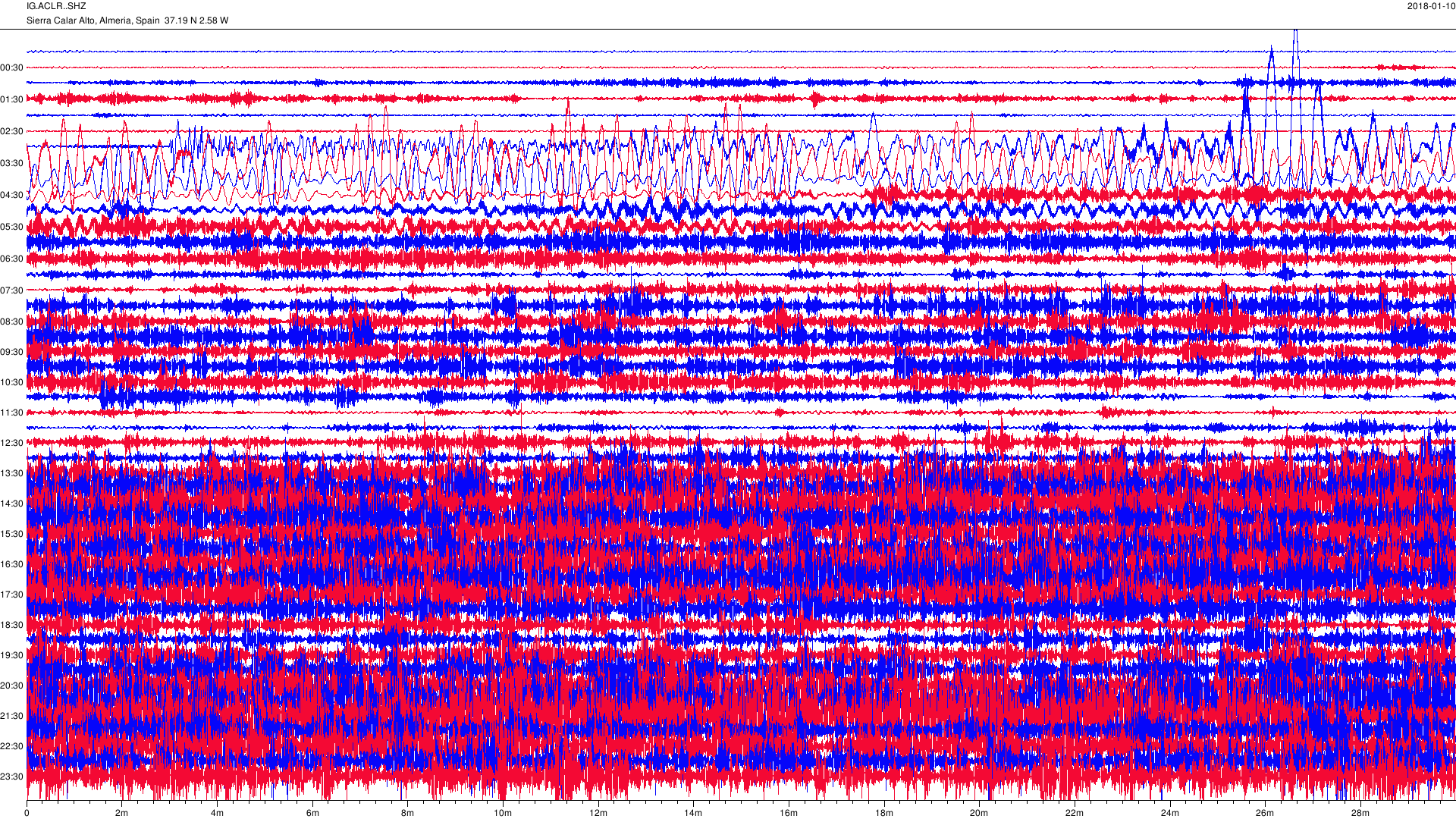The image size is (1456, 819).
Task: Click the 12m axis tick label
Action: [x=598, y=813]
